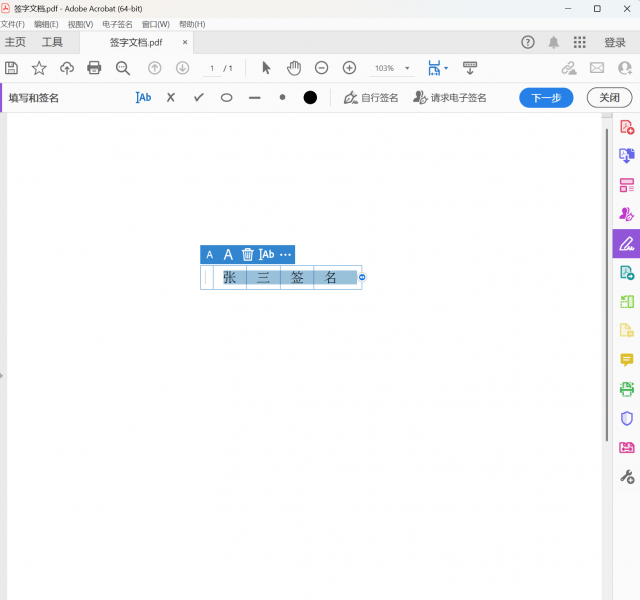Click the 下一步 button
Viewport: 640px width, 600px height.
pyautogui.click(x=546, y=98)
